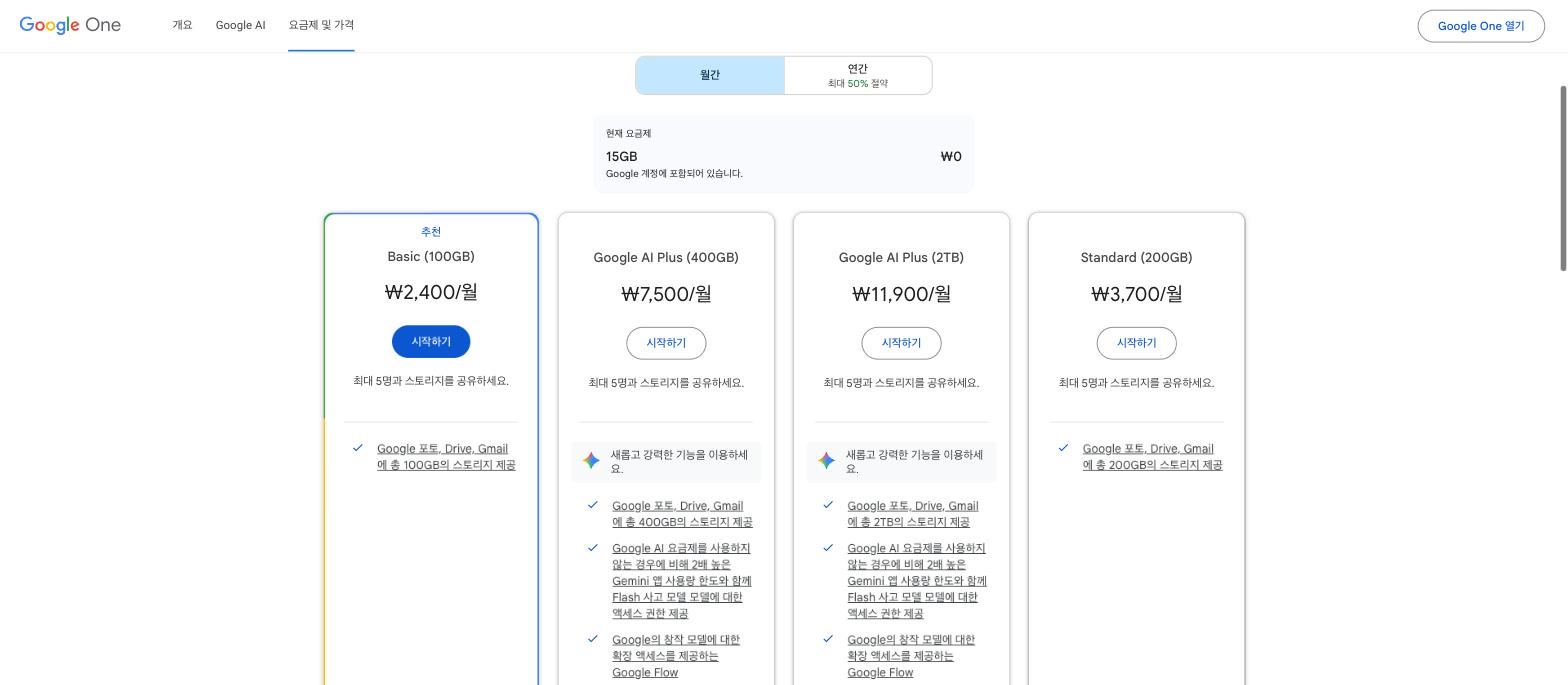Click the Google One logo

(70, 25)
